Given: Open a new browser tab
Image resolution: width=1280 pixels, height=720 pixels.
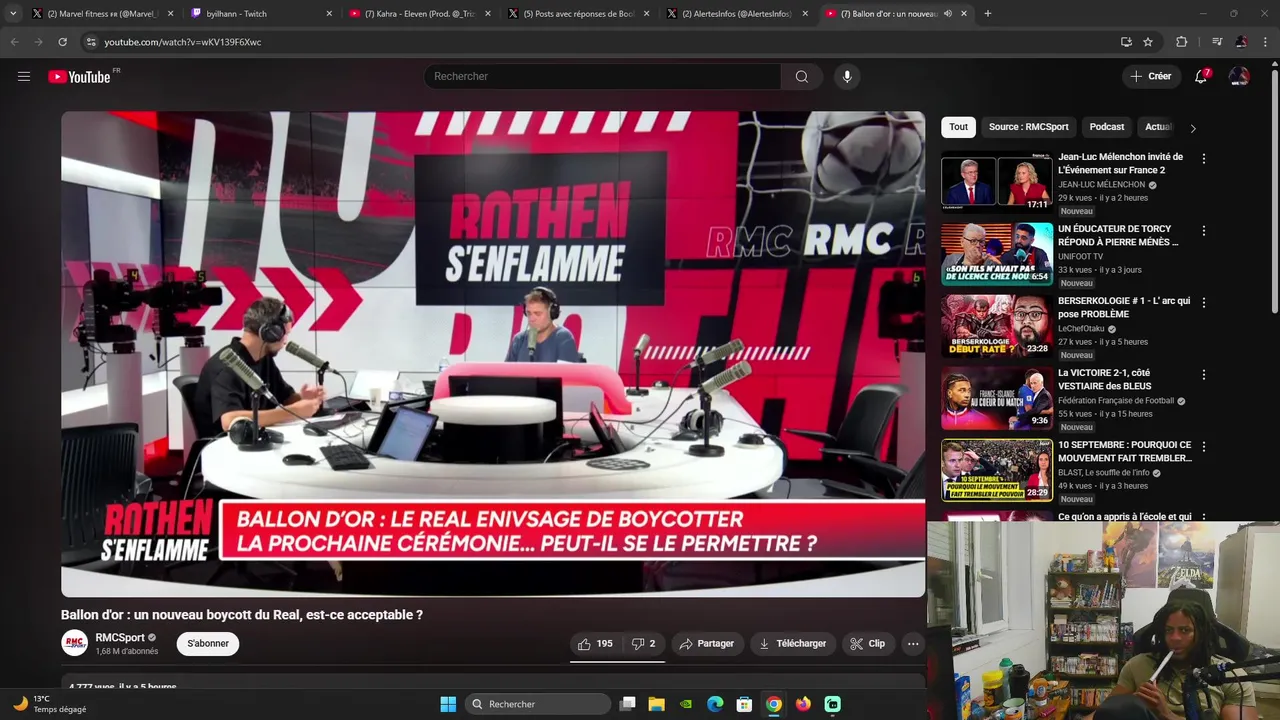Looking at the screenshot, I should [987, 14].
